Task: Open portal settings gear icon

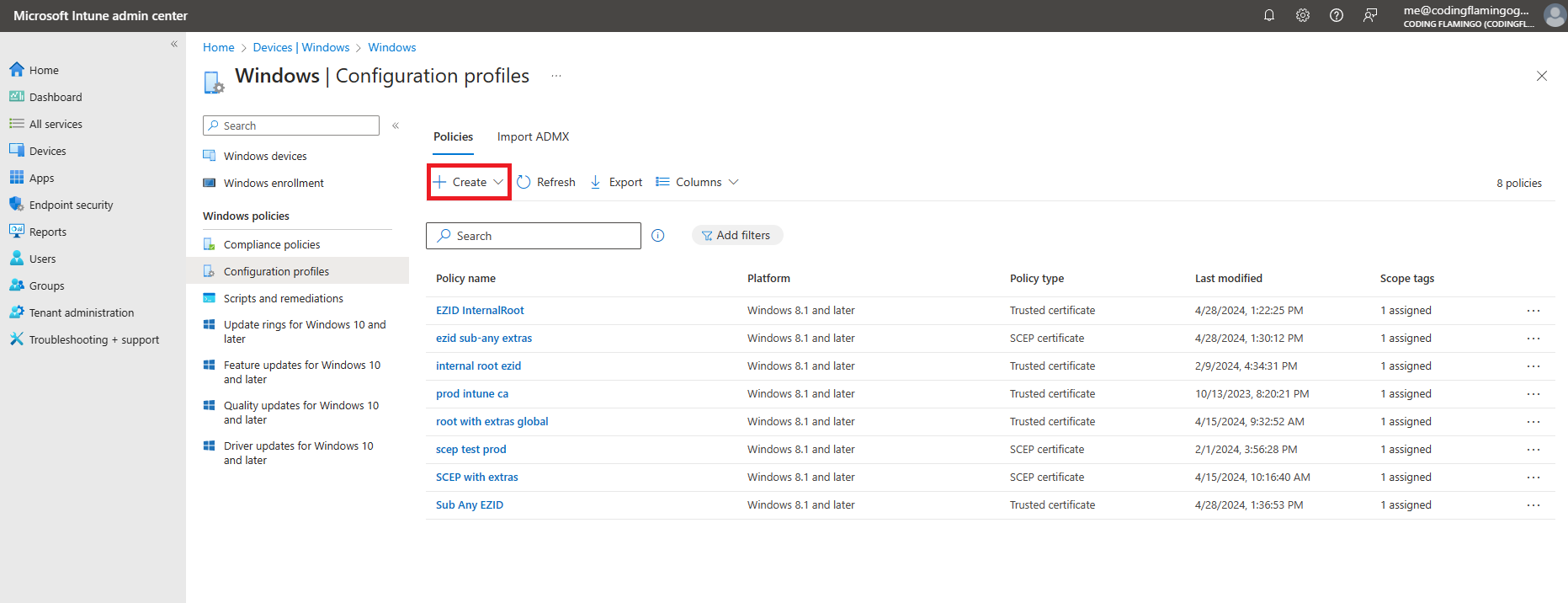Action: (1303, 15)
